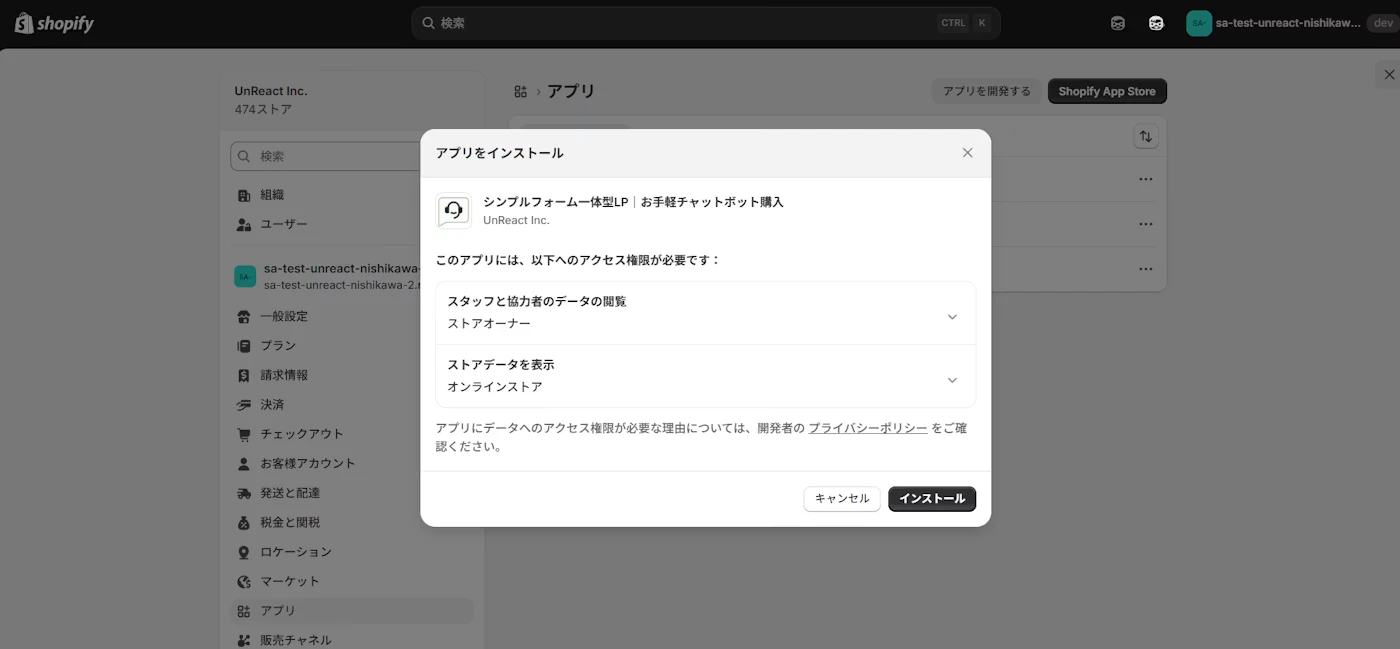The width and height of the screenshot is (1400, 649).
Task: Click the app icon of シンプルフォーム一体型LP
Action: pyautogui.click(x=454, y=211)
